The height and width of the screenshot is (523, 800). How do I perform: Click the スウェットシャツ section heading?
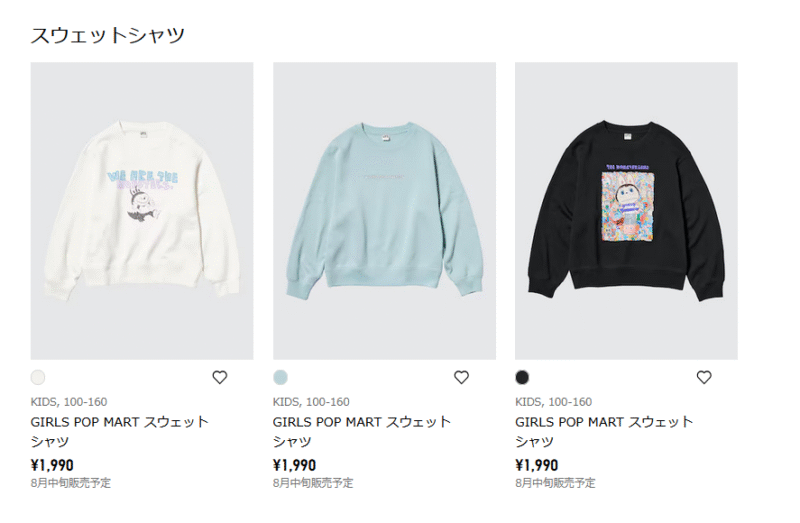(x=108, y=35)
